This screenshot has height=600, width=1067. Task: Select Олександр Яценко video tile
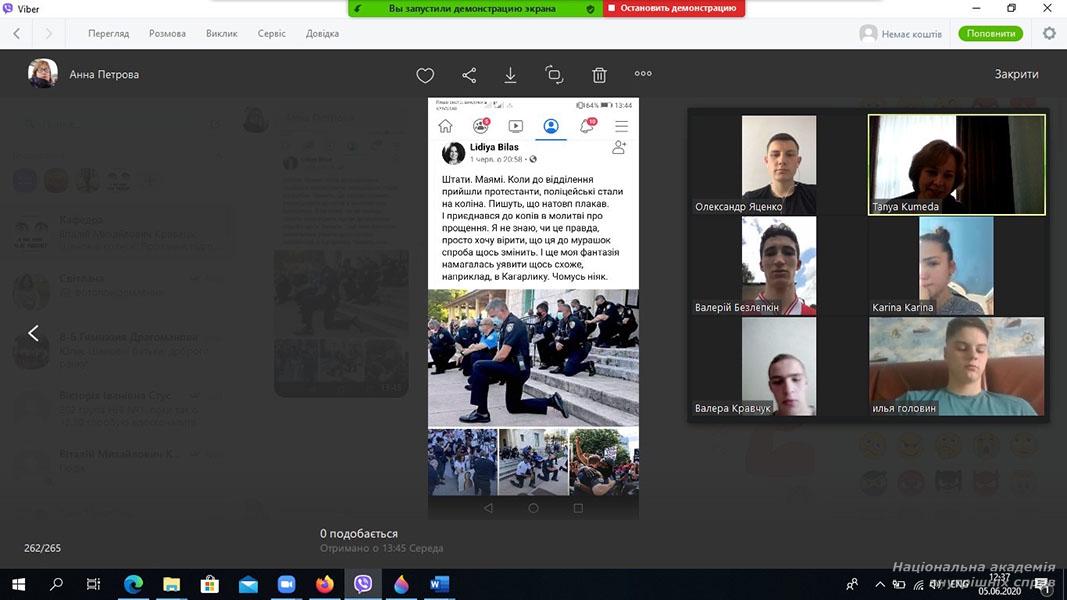click(x=778, y=165)
